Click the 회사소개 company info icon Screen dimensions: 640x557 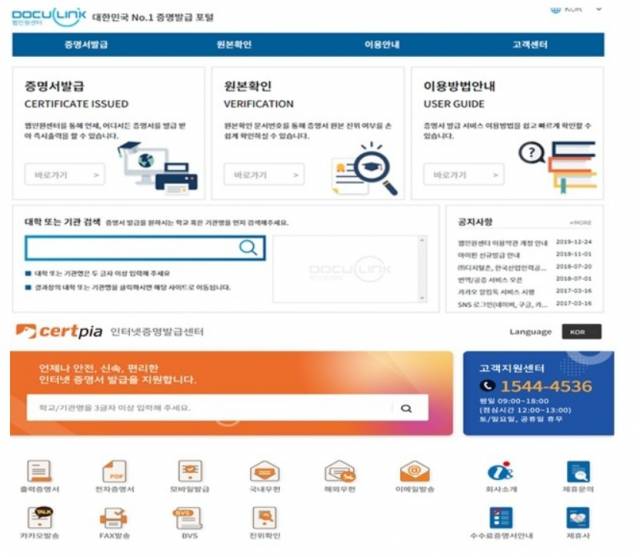click(500, 472)
